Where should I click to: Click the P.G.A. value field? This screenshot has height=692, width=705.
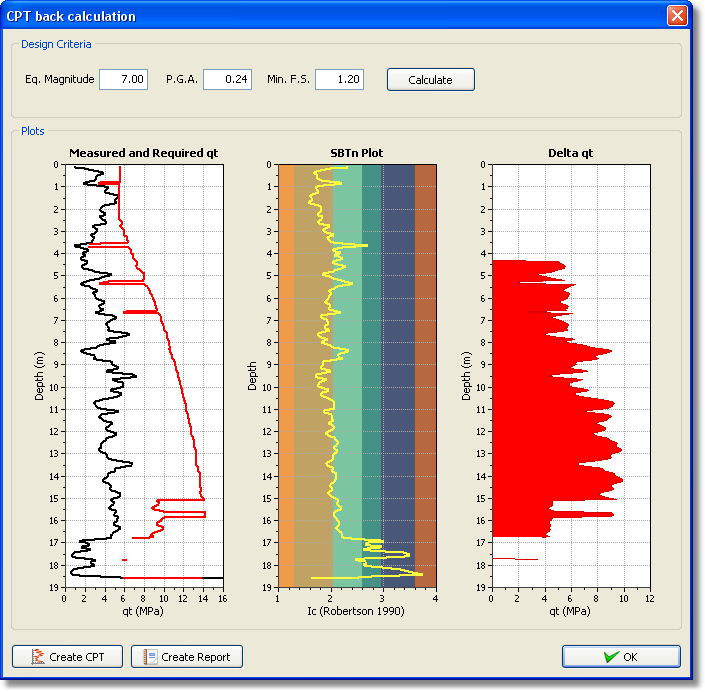pos(227,79)
